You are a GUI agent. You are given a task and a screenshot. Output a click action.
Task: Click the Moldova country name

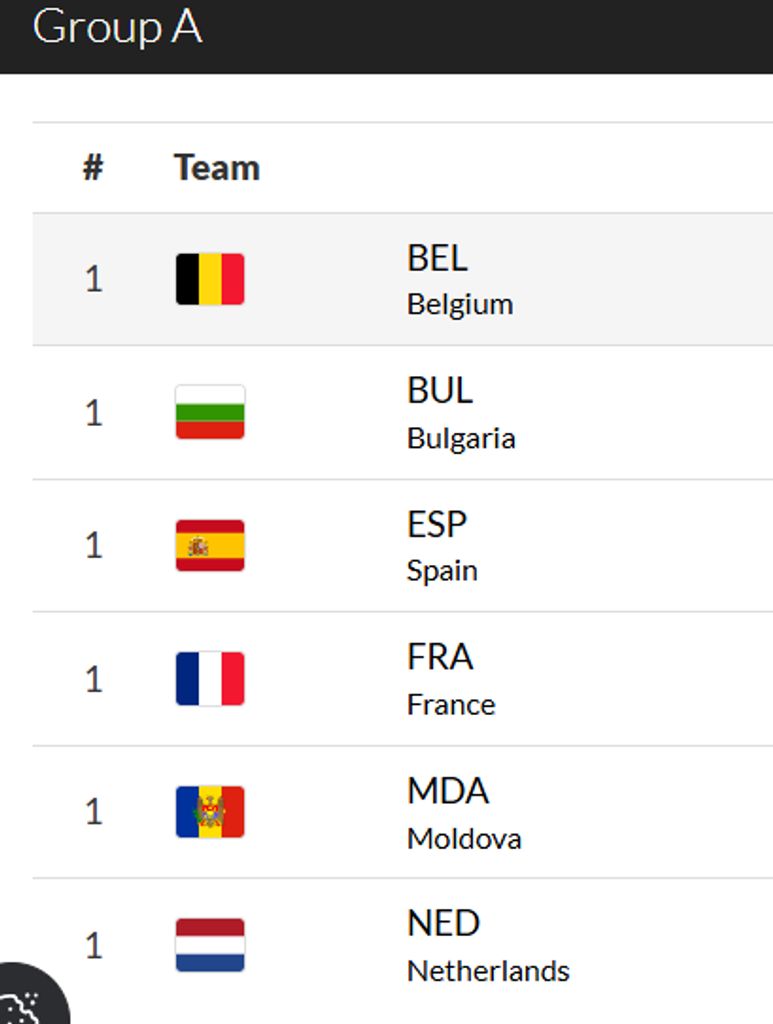(x=464, y=838)
